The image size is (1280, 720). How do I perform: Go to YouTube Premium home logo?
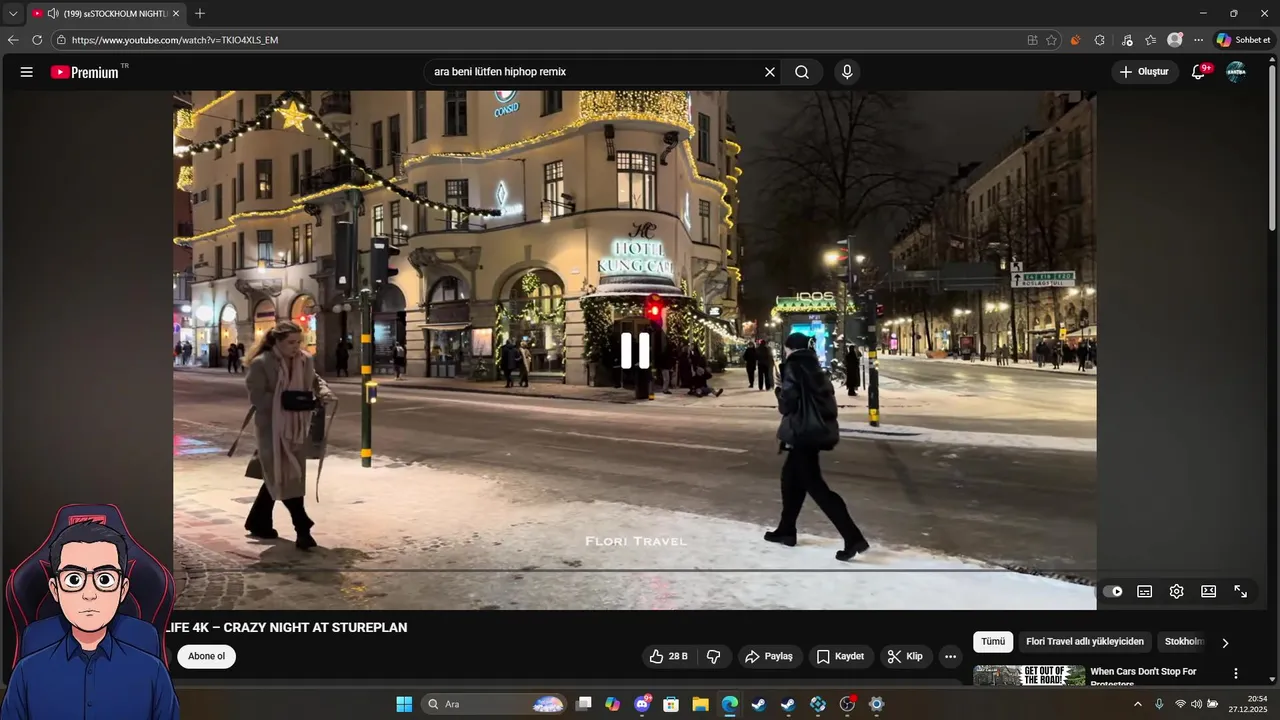[85, 72]
